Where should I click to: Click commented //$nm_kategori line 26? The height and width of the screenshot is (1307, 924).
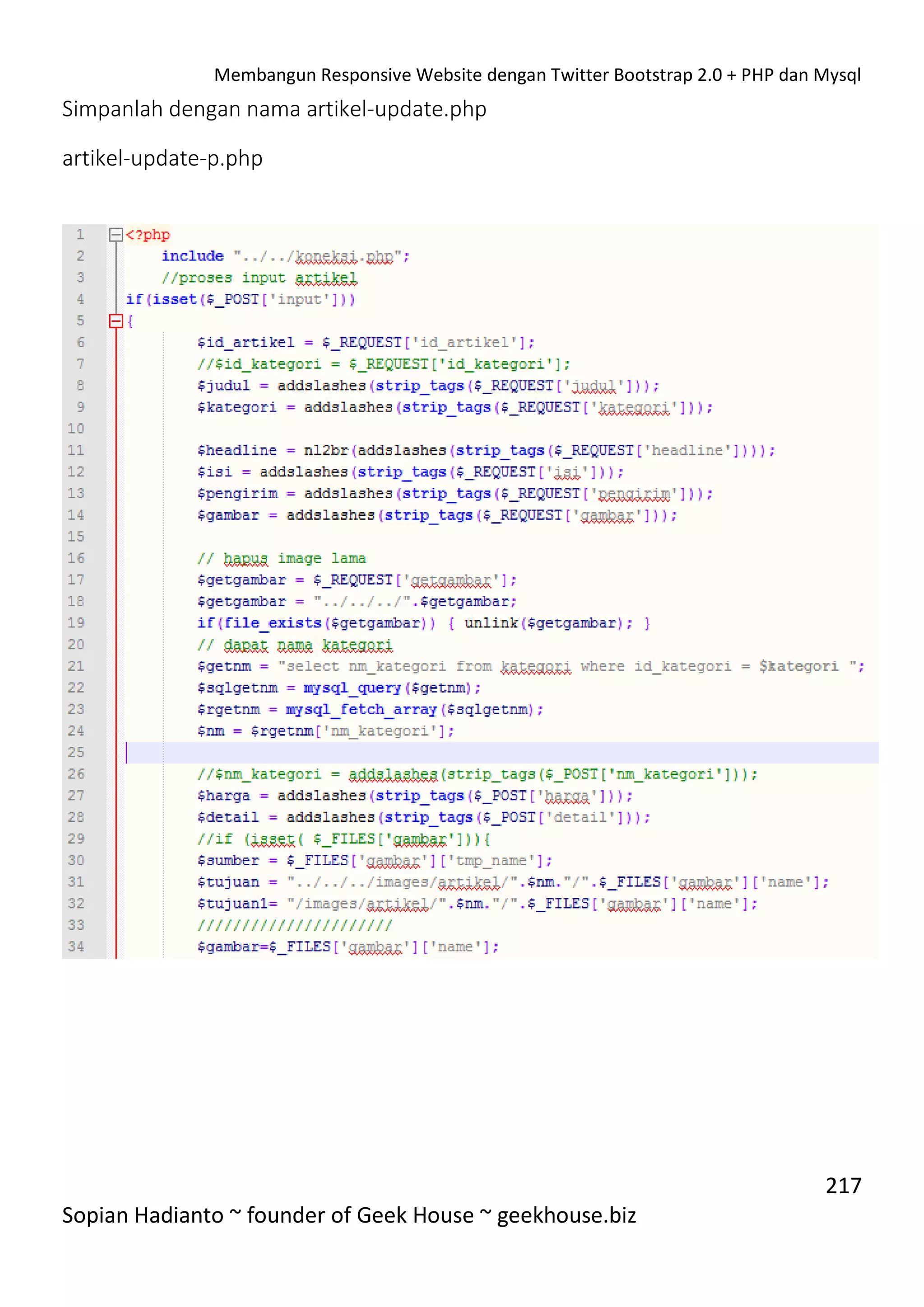click(477, 774)
